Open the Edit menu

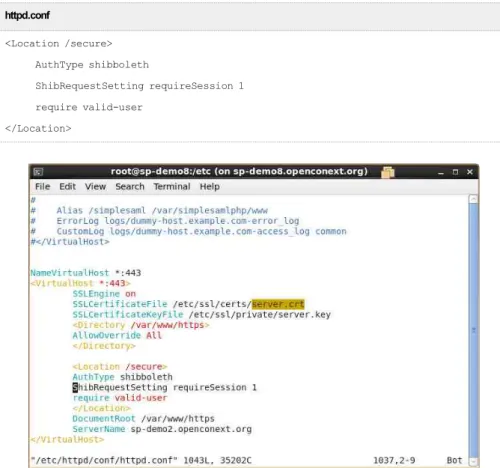tap(67, 186)
